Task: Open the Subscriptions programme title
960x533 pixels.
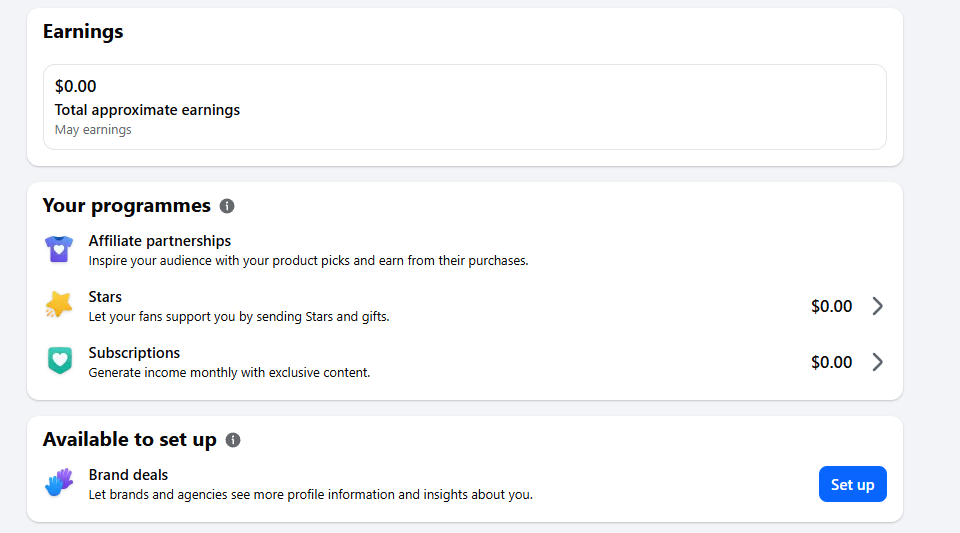Action: pyautogui.click(x=134, y=353)
